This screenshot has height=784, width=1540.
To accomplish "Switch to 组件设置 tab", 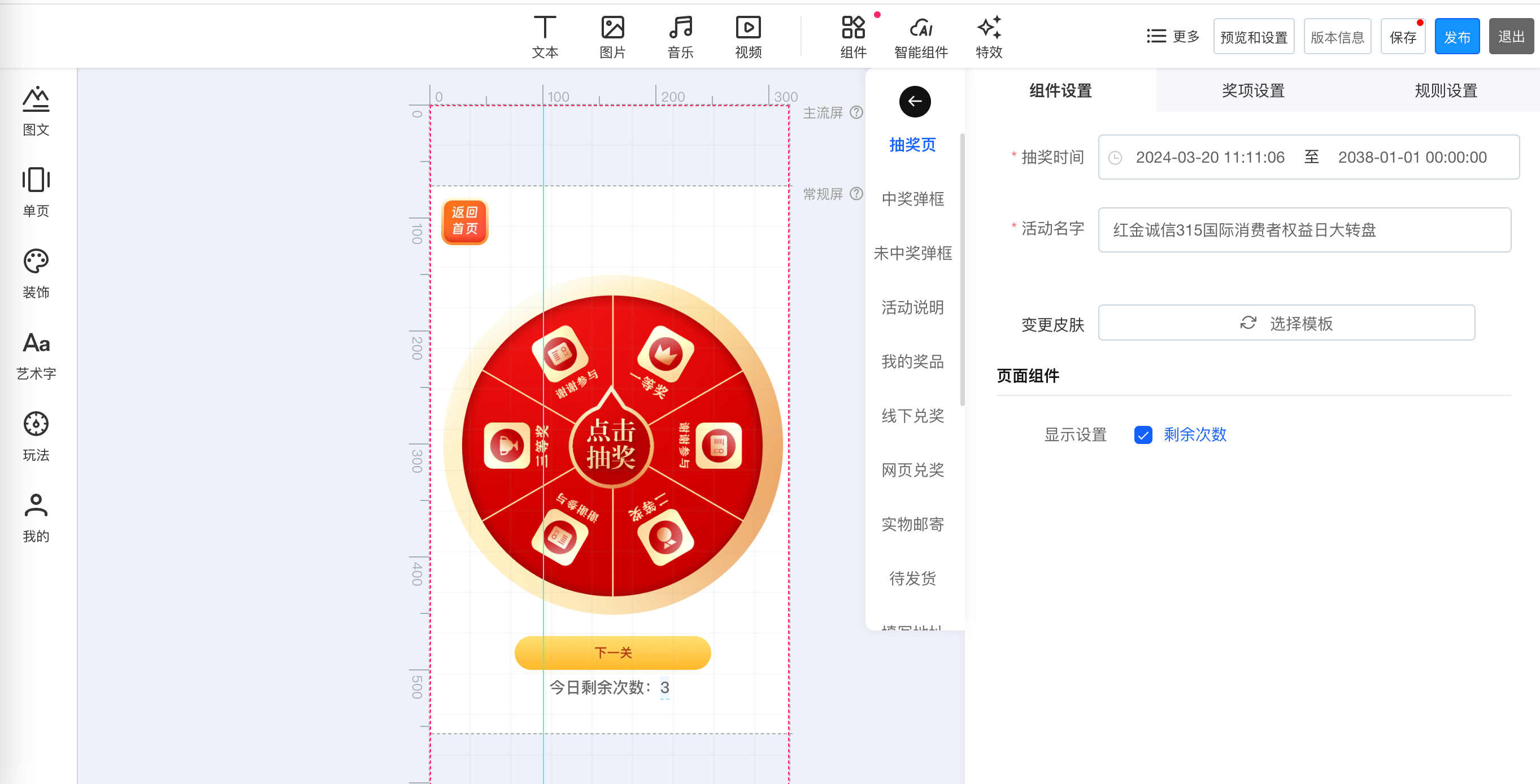I will coord(1060,90).
